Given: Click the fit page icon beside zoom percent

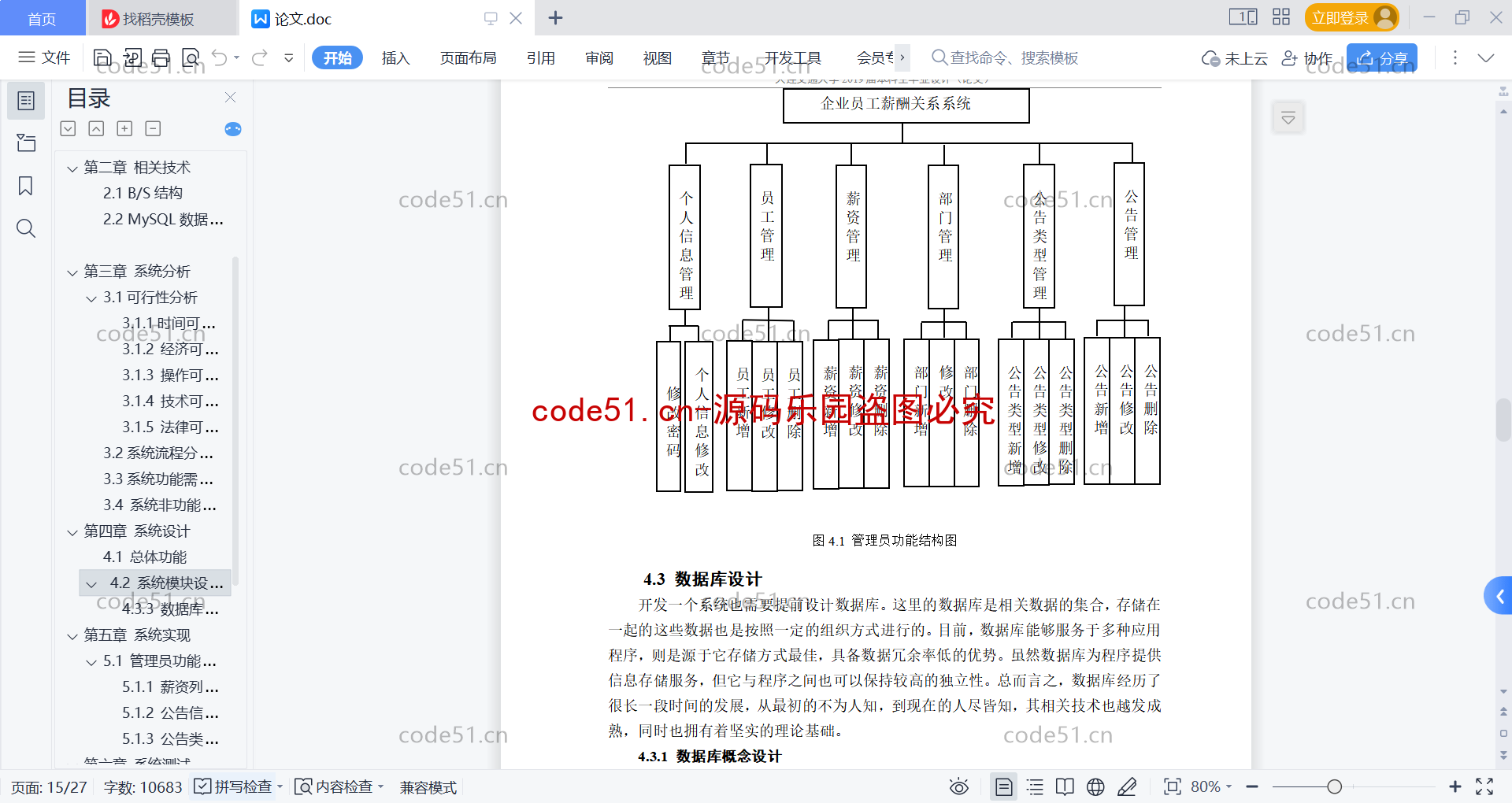Looking at the screenshot, I should (1172, 786).
